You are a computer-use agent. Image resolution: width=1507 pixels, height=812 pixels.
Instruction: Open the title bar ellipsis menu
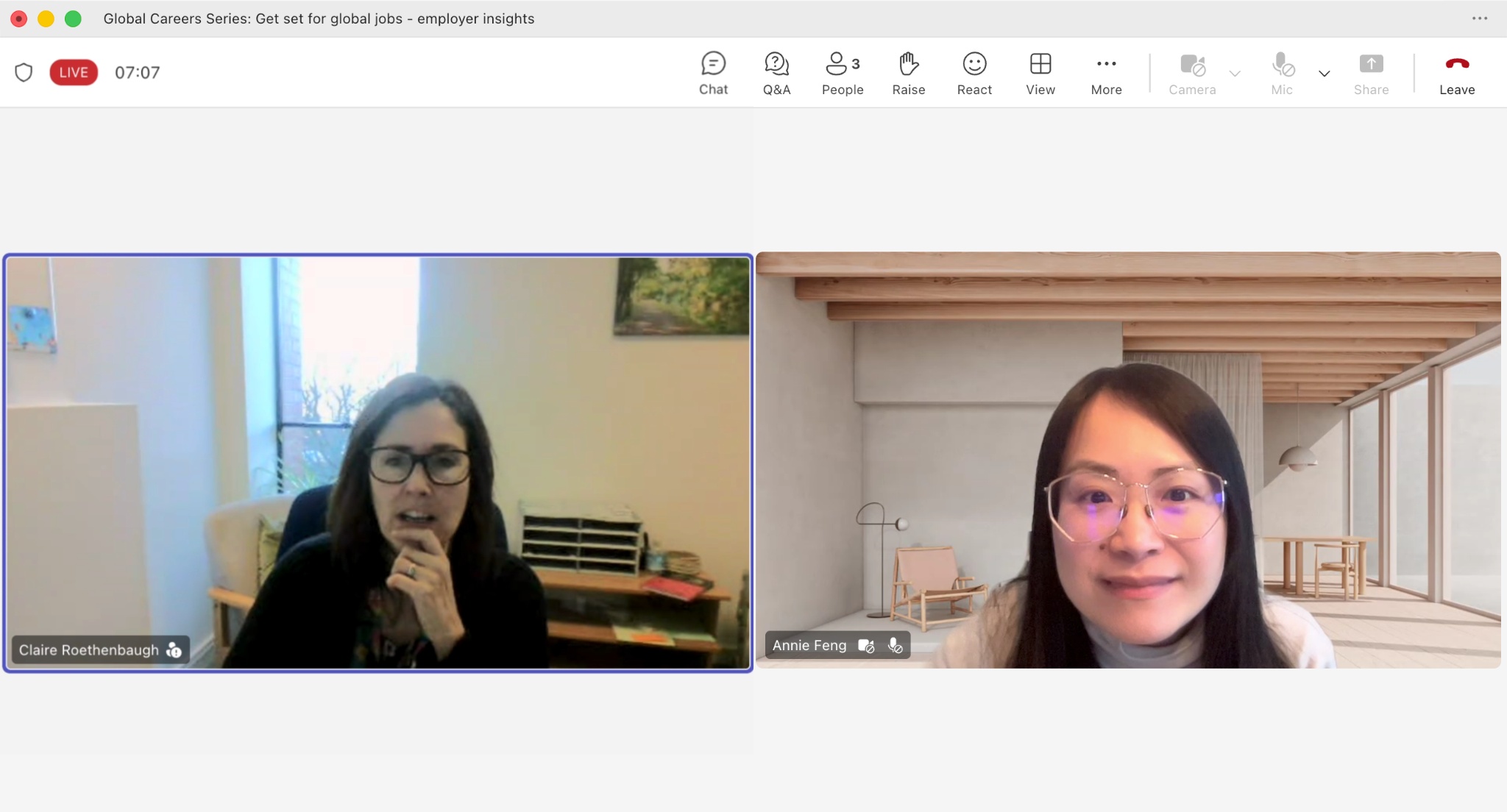click(1479, 18)
